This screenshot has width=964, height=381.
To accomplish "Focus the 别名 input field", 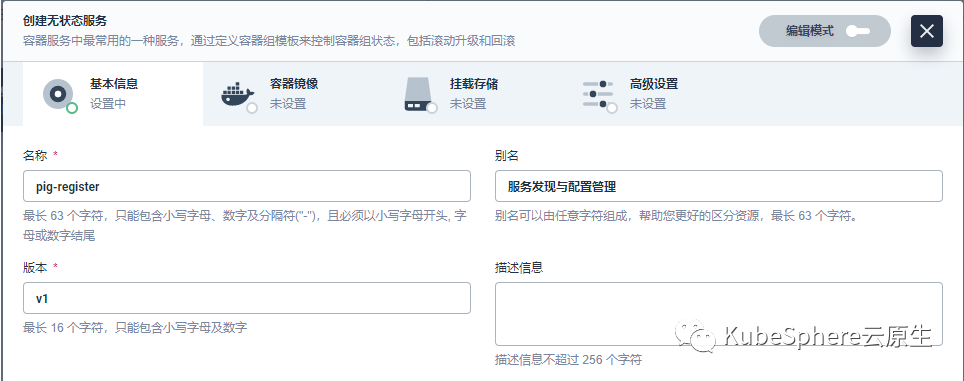I will click(719, 186).
